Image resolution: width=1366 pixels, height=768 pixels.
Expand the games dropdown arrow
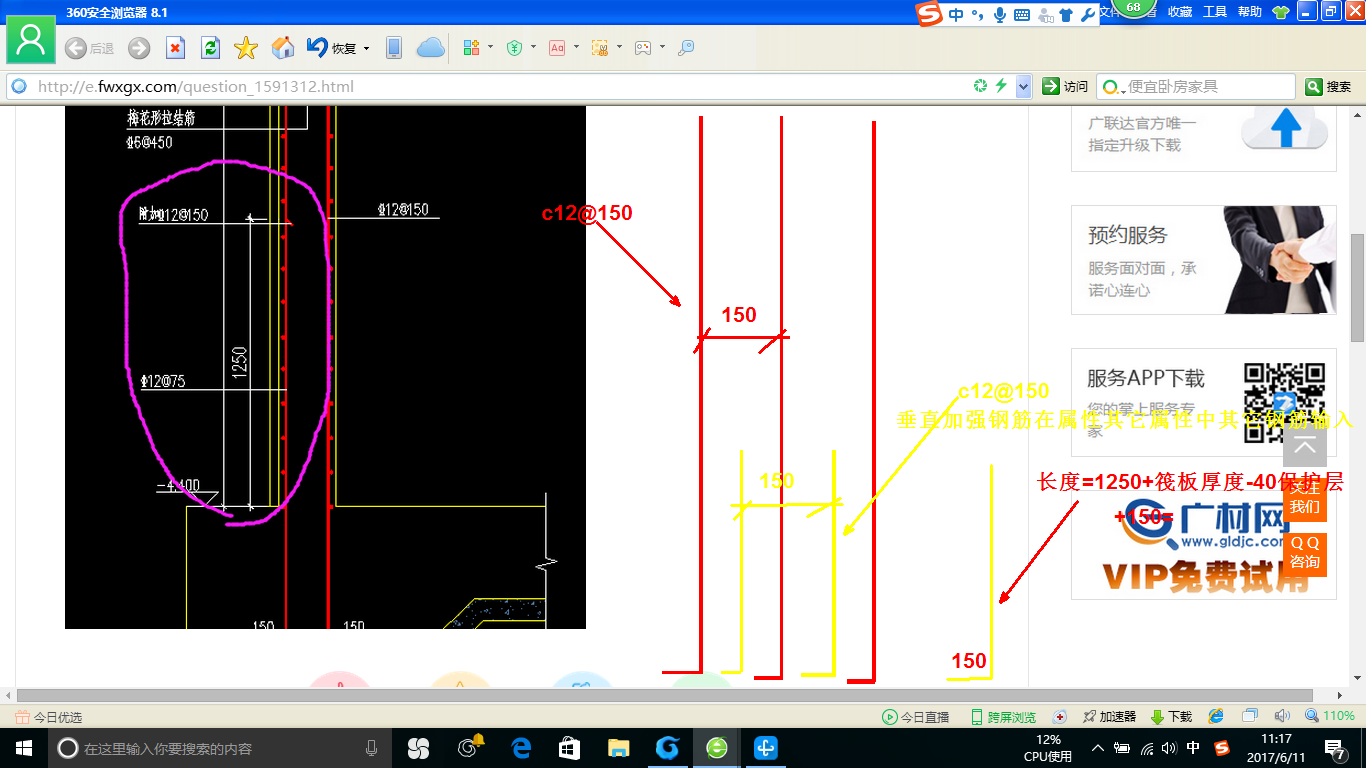coord(662,47)
